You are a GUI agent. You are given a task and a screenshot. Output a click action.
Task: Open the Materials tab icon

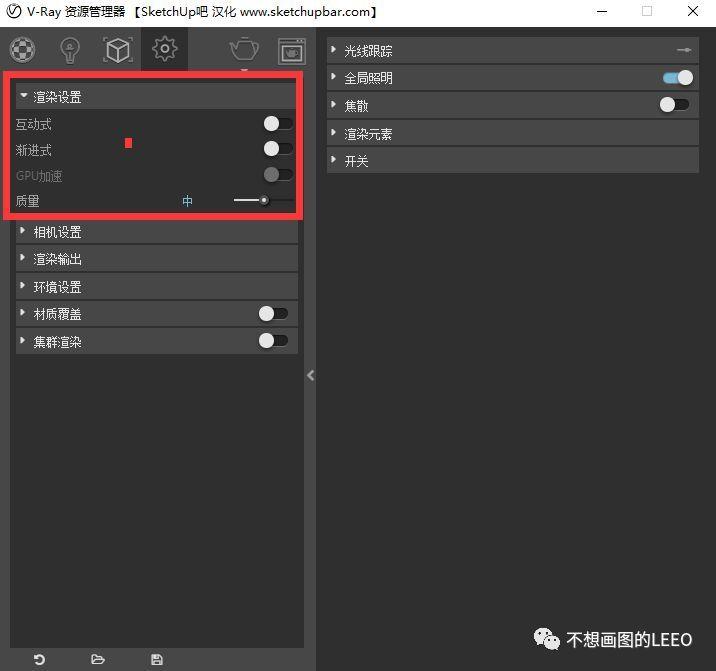(22, 50)
